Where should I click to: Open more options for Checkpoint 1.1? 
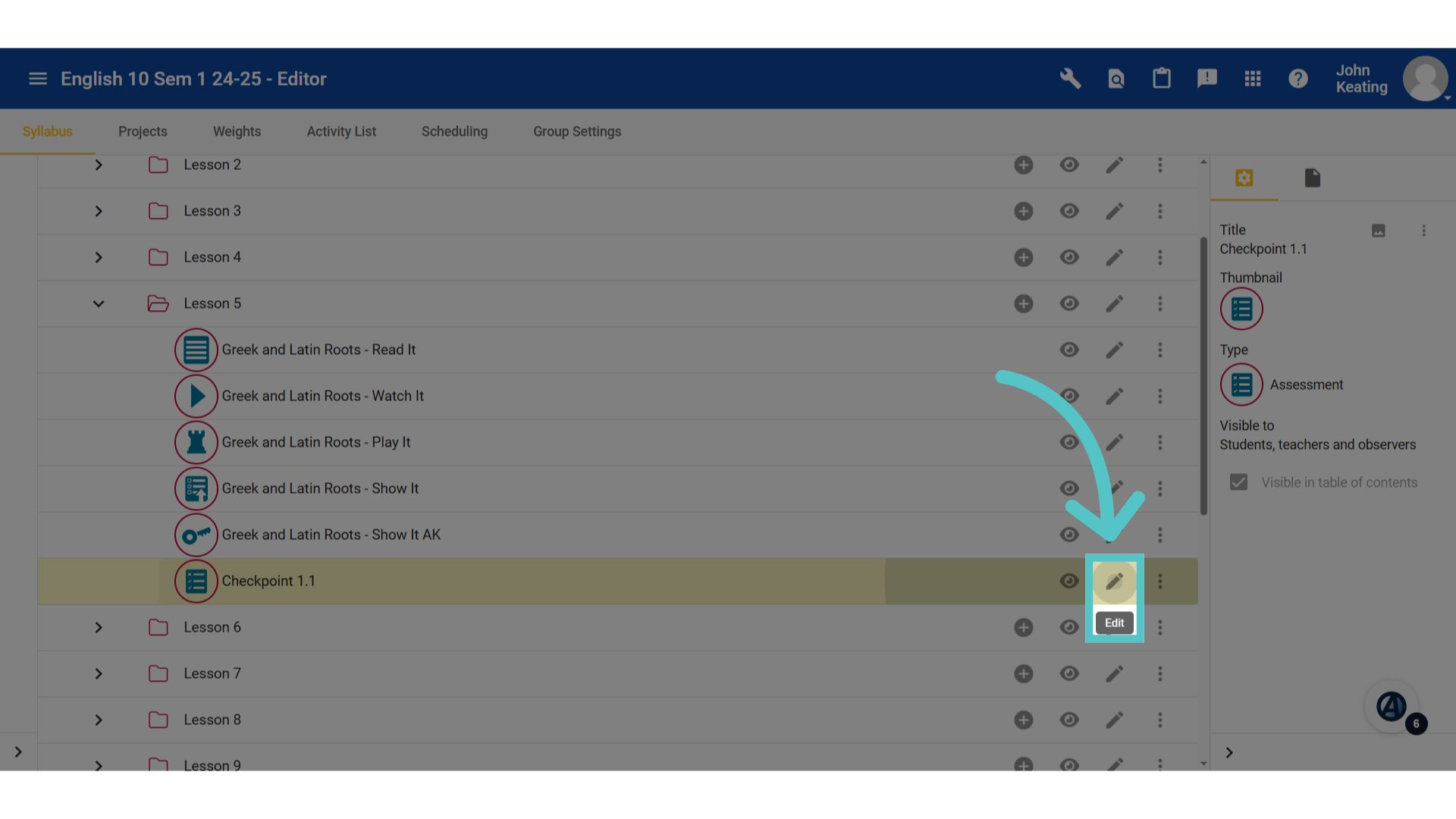(1160, 581)
